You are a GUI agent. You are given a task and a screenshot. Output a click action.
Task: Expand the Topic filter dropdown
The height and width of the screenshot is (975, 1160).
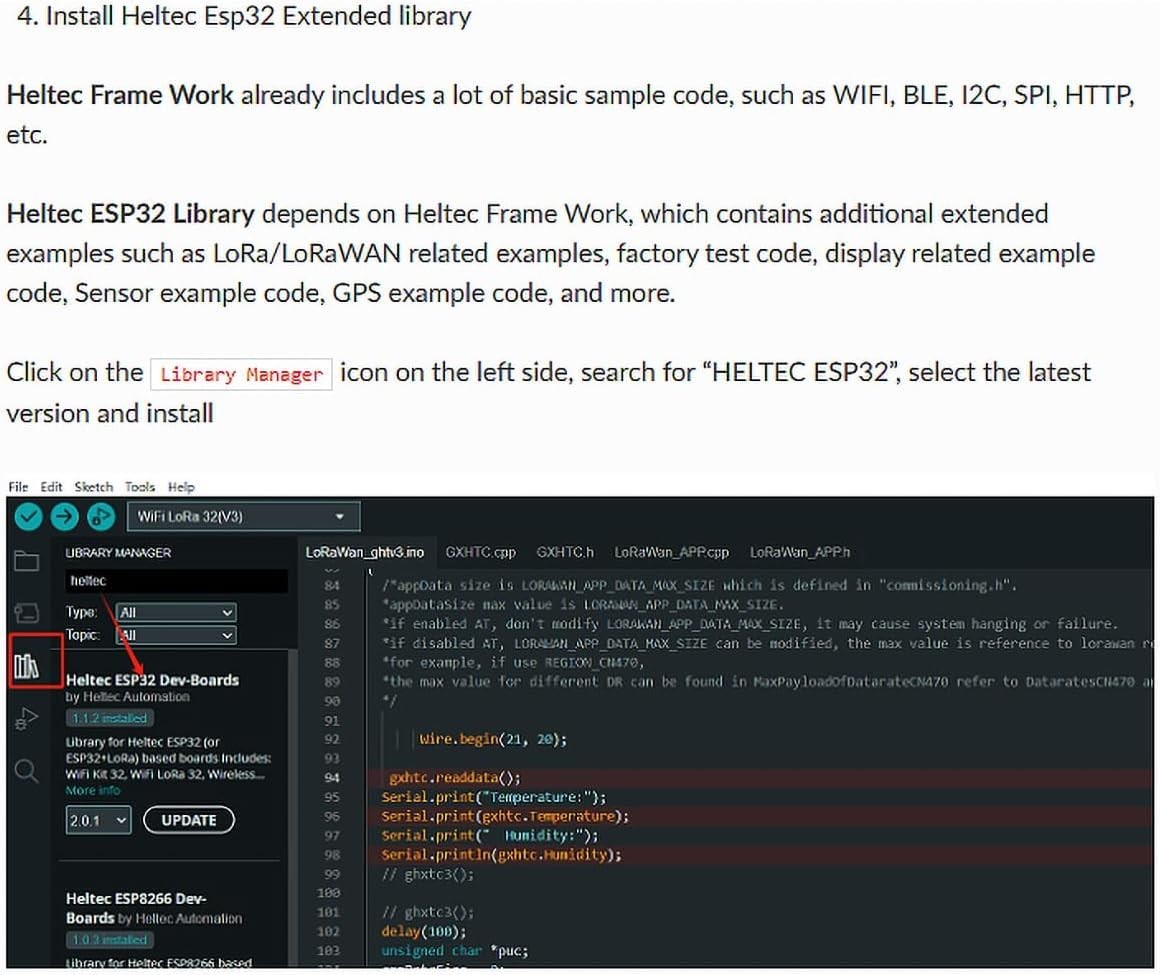click(176, 635)
